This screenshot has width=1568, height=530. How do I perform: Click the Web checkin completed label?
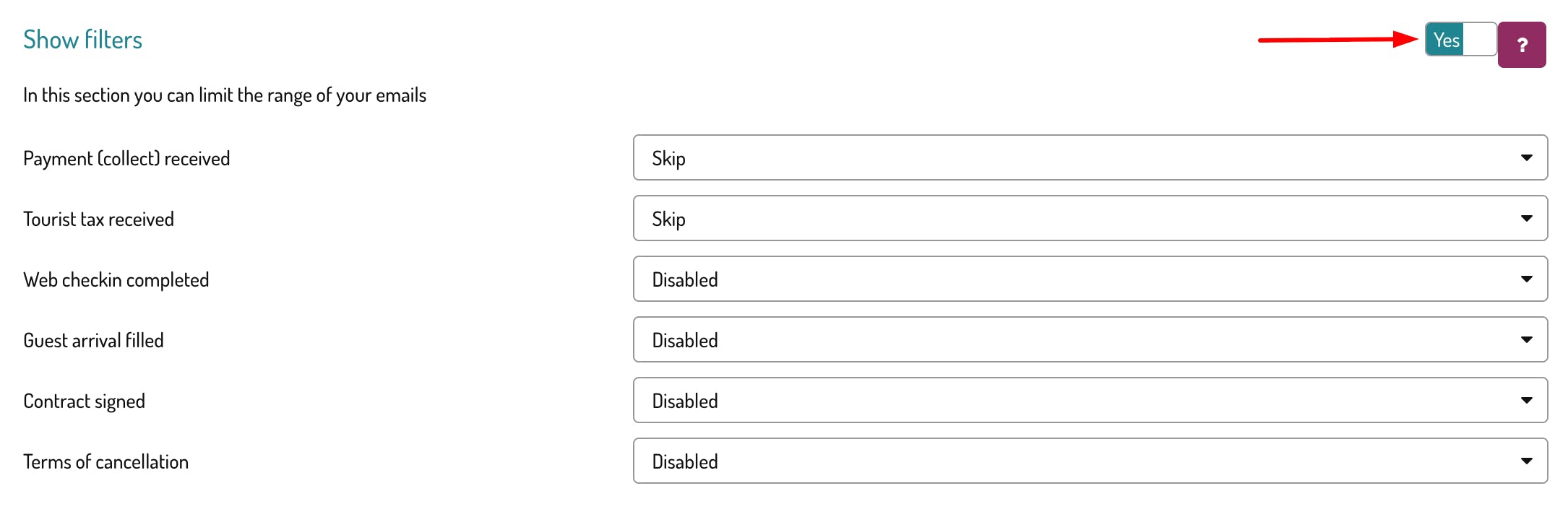(x=116, y=280)
